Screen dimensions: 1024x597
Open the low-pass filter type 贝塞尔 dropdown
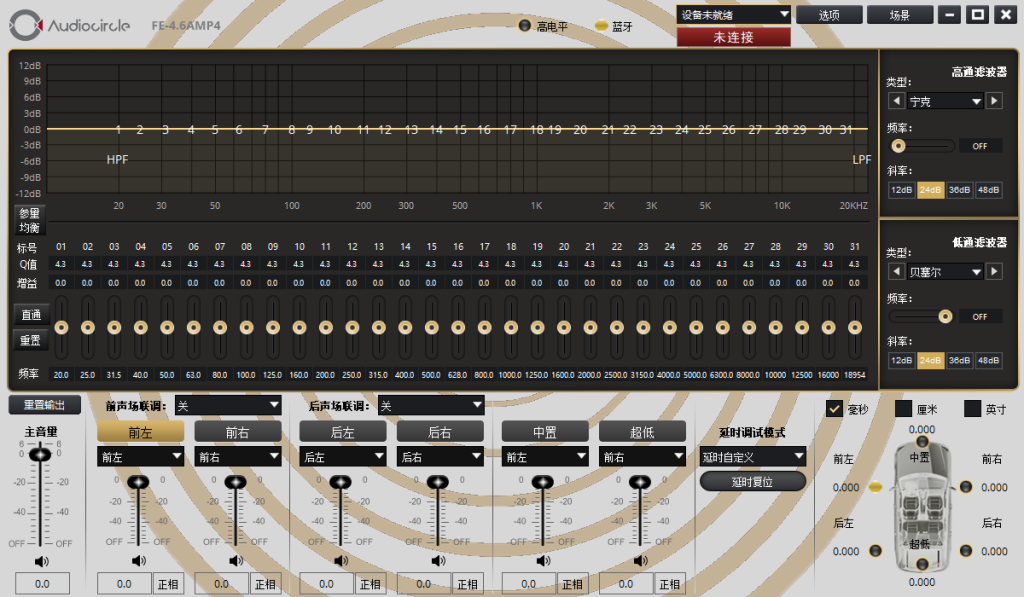pos(945,272)
